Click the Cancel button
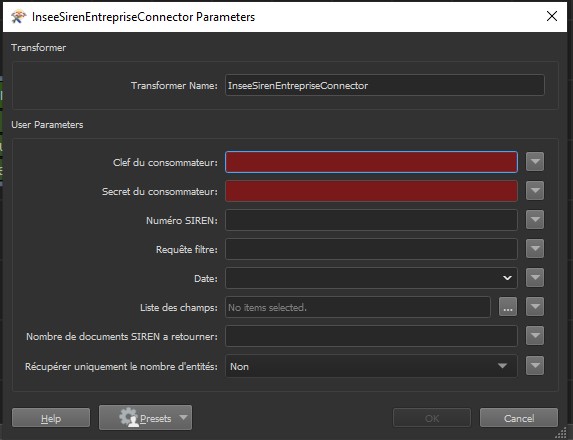The height and width of the screenshot is (440, 573). tap(519, 418)
